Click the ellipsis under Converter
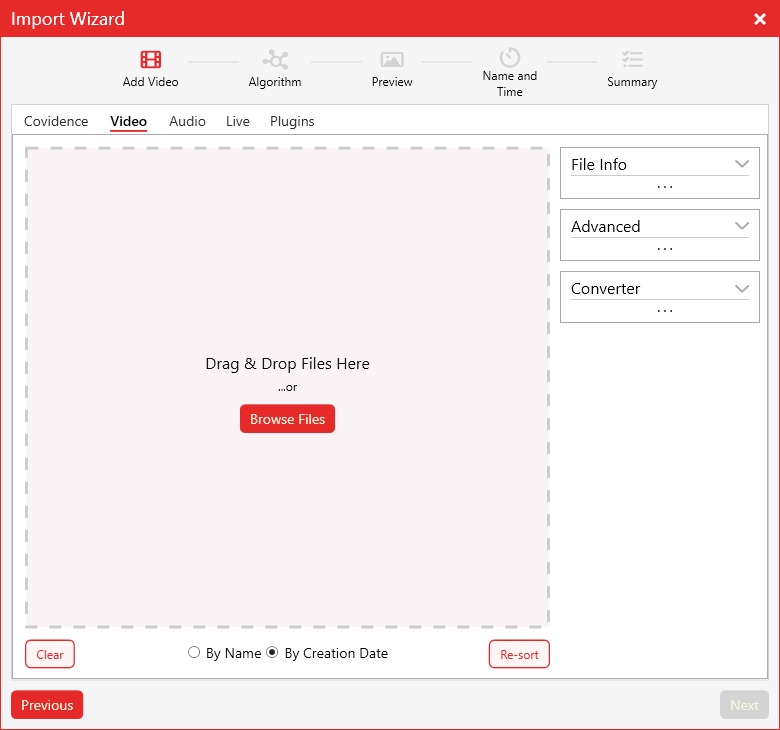This screenshot has height=730, width=780. [665, 311]
